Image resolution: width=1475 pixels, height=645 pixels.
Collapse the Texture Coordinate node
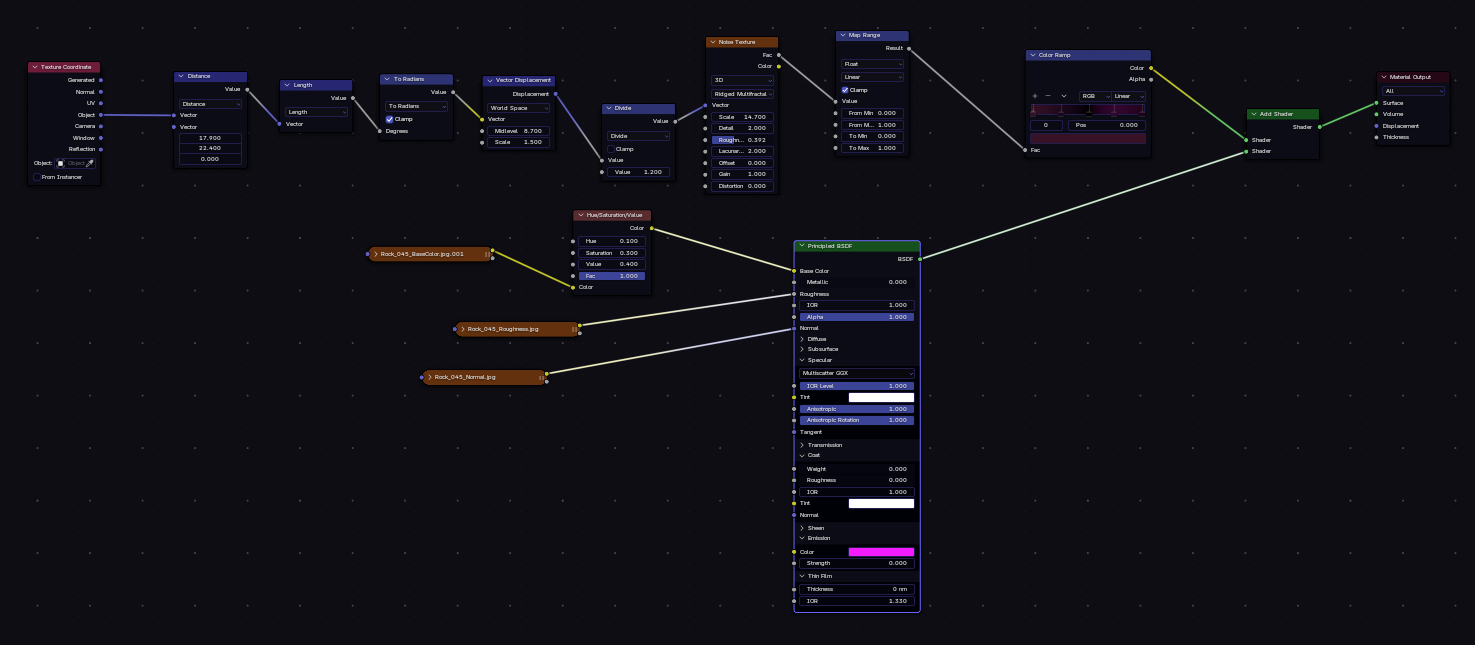[x=35, y=67]
